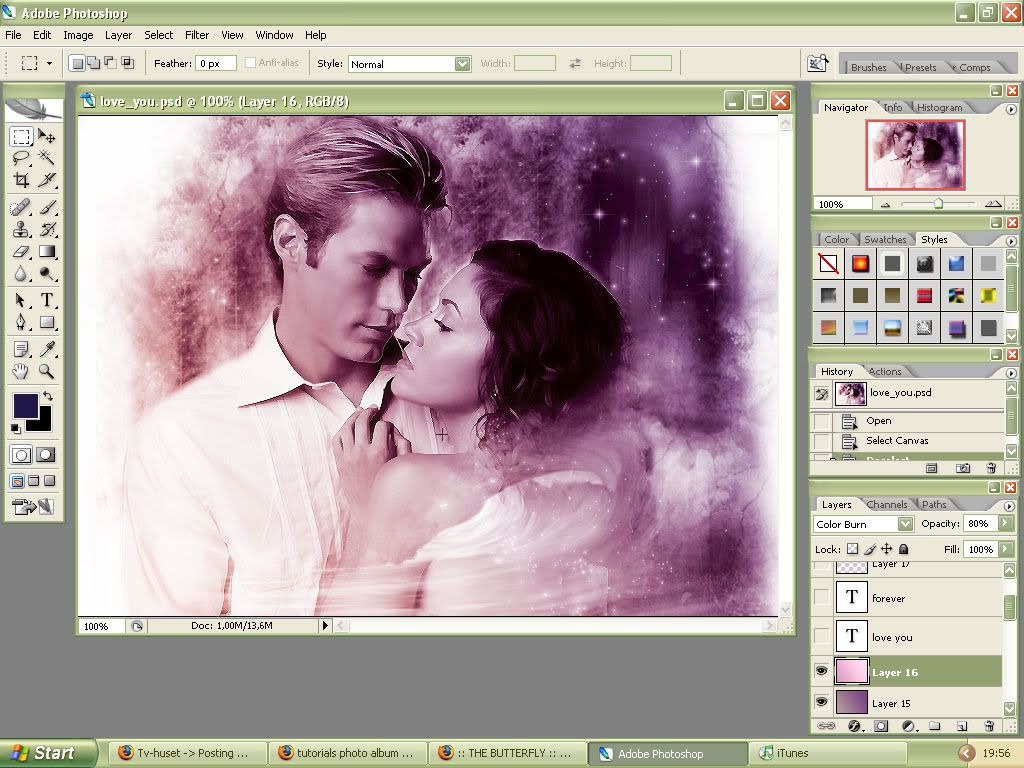This screenshot has width=1024, height=768.
Task: Select the Move tool
Action: click(x=46, y=136)
